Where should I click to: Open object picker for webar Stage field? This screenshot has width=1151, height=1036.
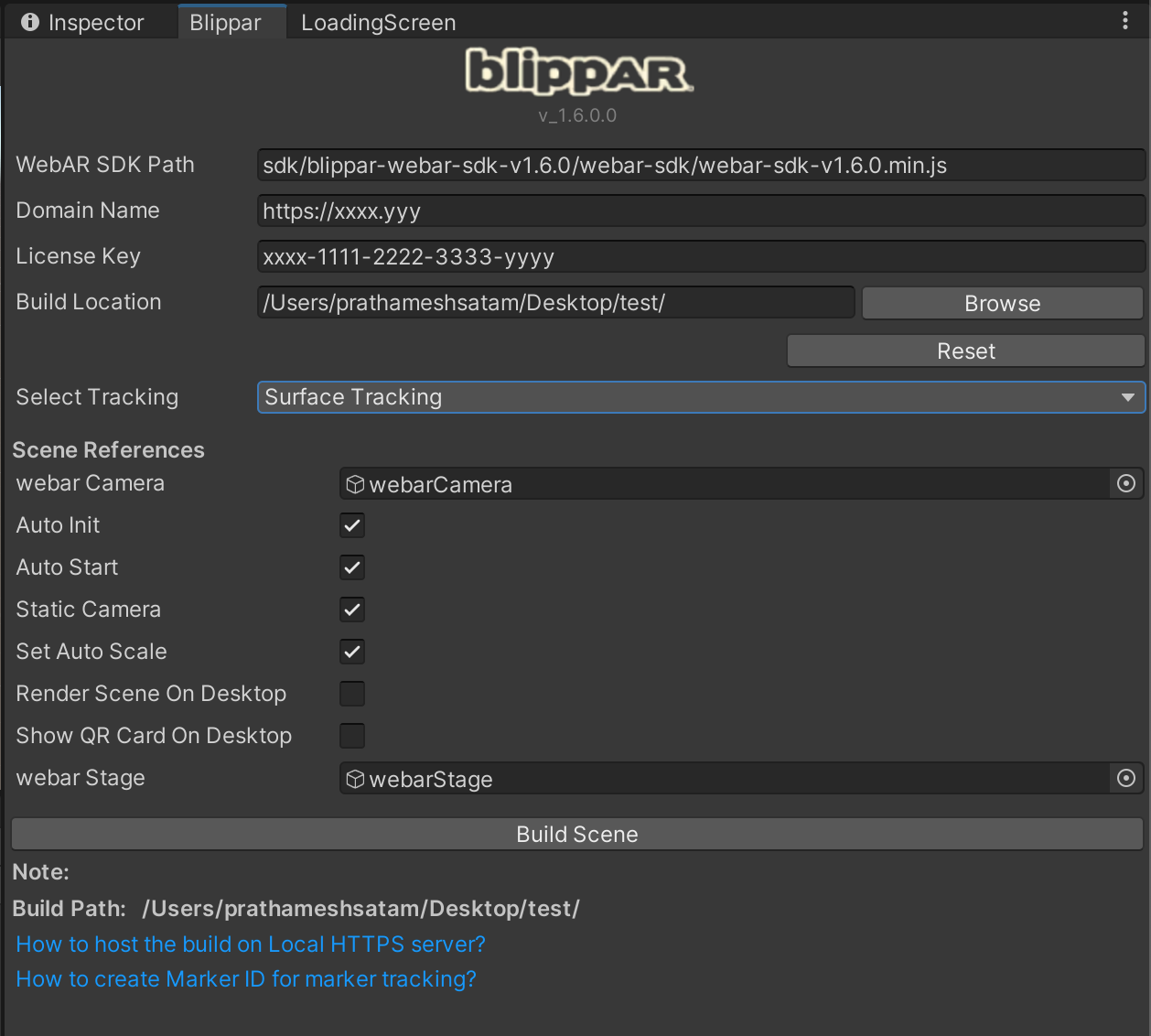tap(1126, 778)
